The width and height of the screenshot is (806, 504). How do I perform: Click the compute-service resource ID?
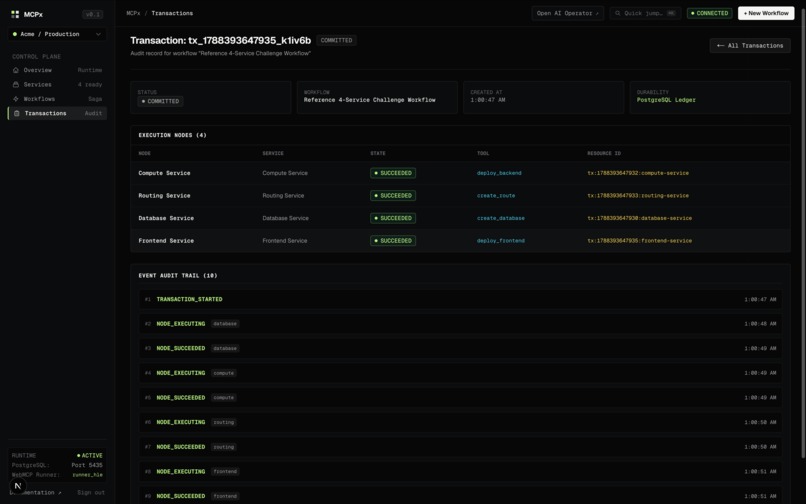[638, 173]
